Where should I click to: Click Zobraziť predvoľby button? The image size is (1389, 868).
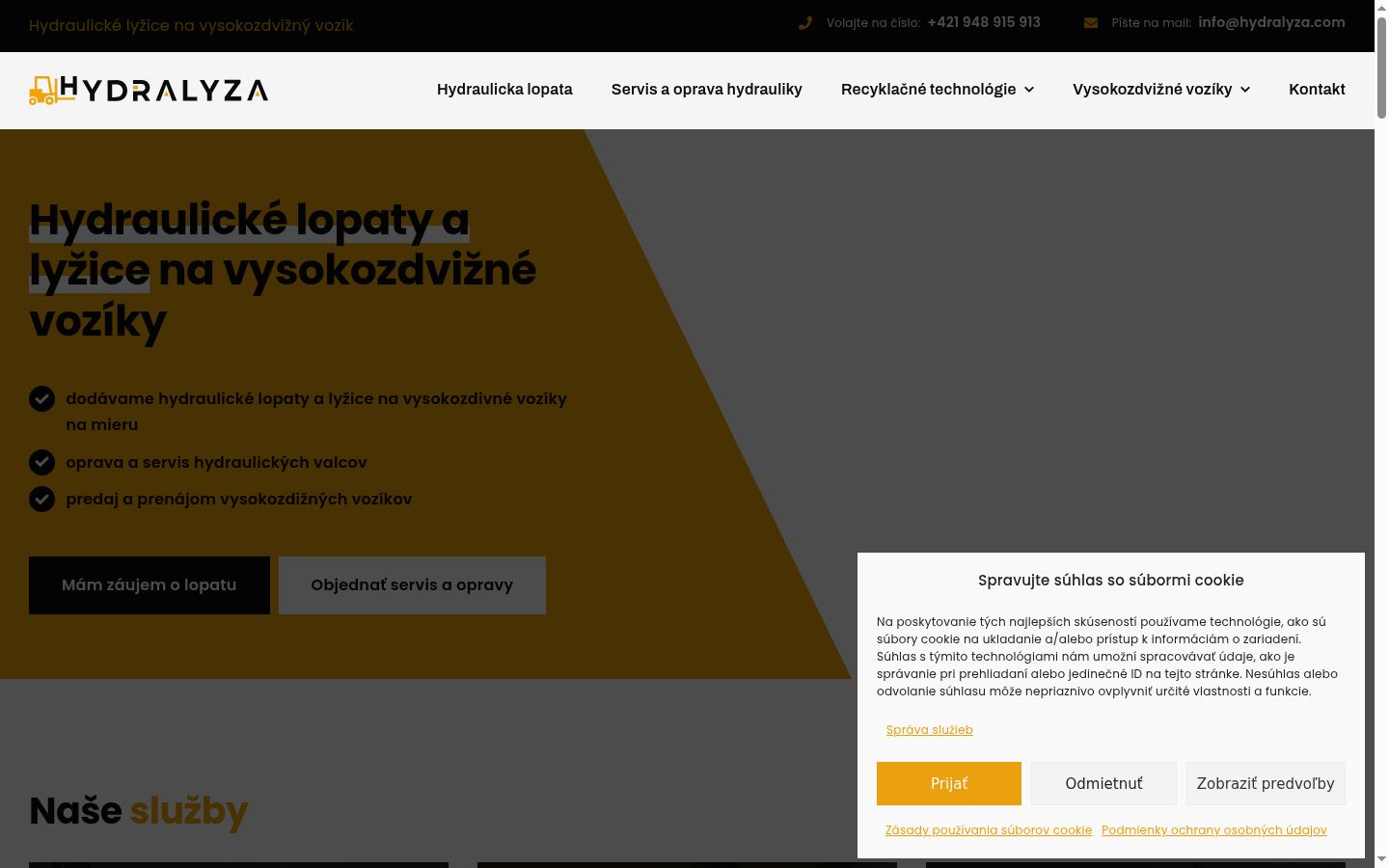pyautogui.click(x=1266, y=783)
